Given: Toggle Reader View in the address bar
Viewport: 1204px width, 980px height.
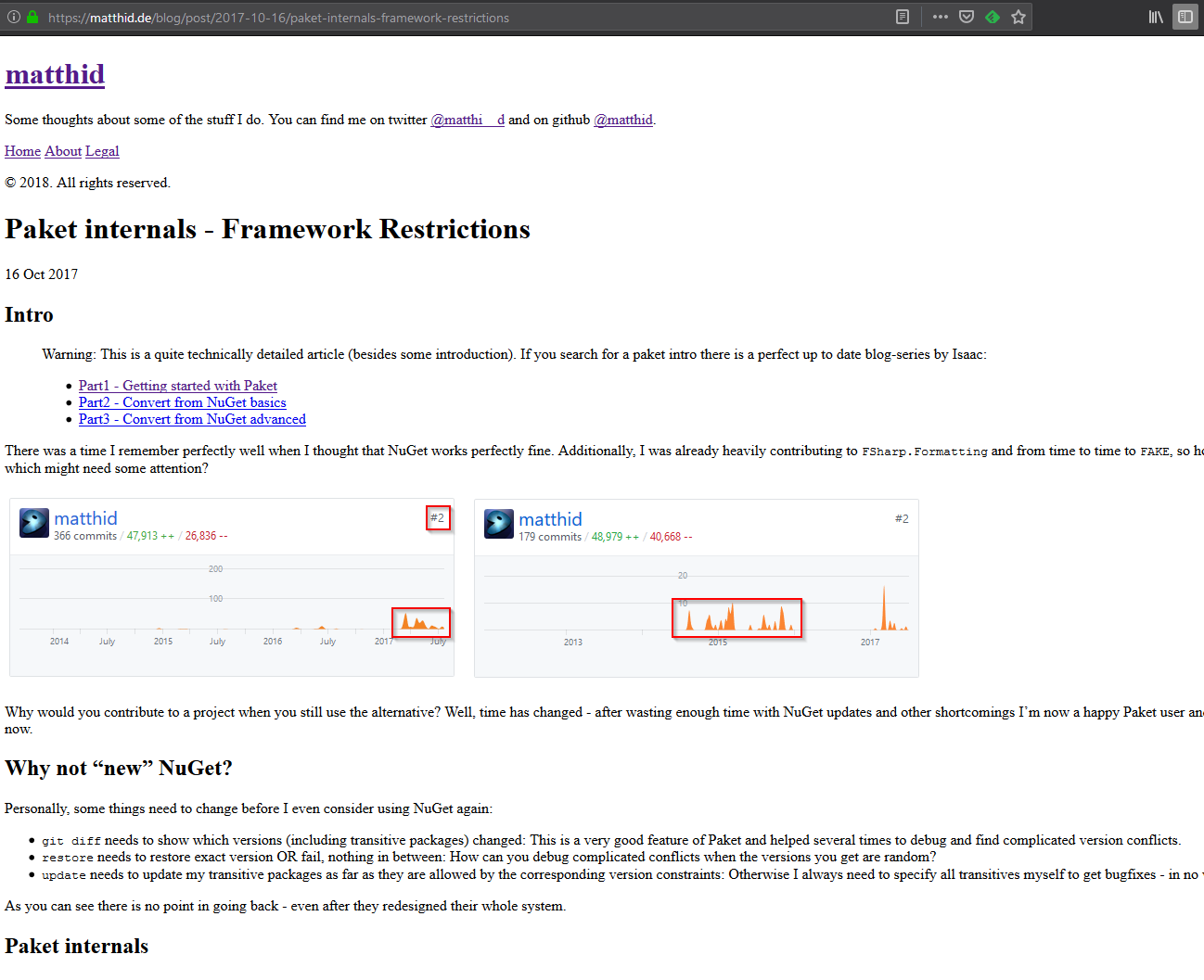Looking at the screenshot, I should [903, 17].
